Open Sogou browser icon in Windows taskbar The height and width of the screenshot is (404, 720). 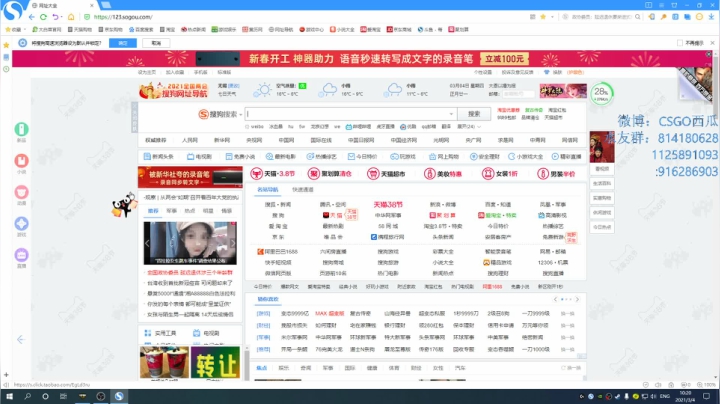[119, 396]
